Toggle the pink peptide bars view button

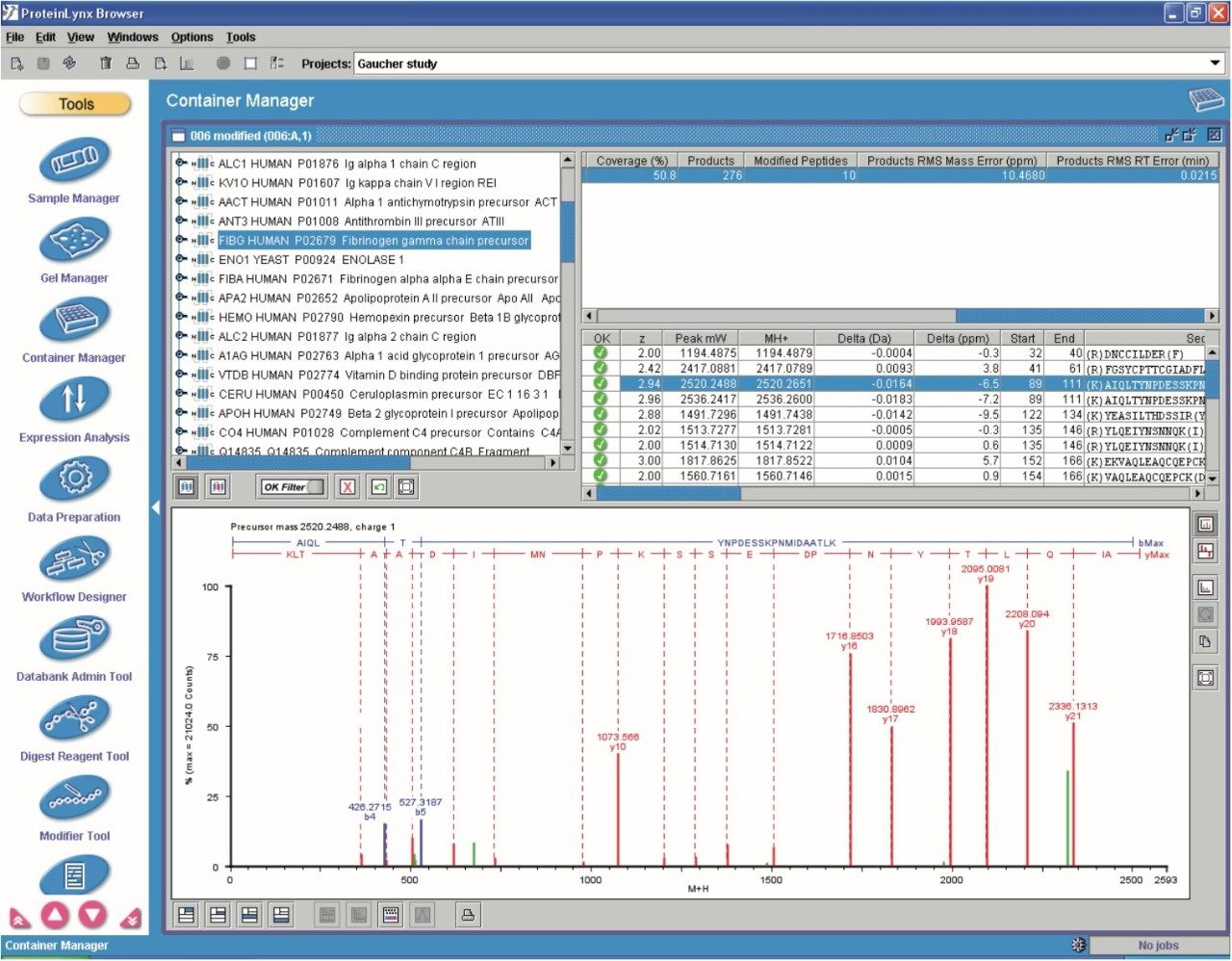point(218,487)
